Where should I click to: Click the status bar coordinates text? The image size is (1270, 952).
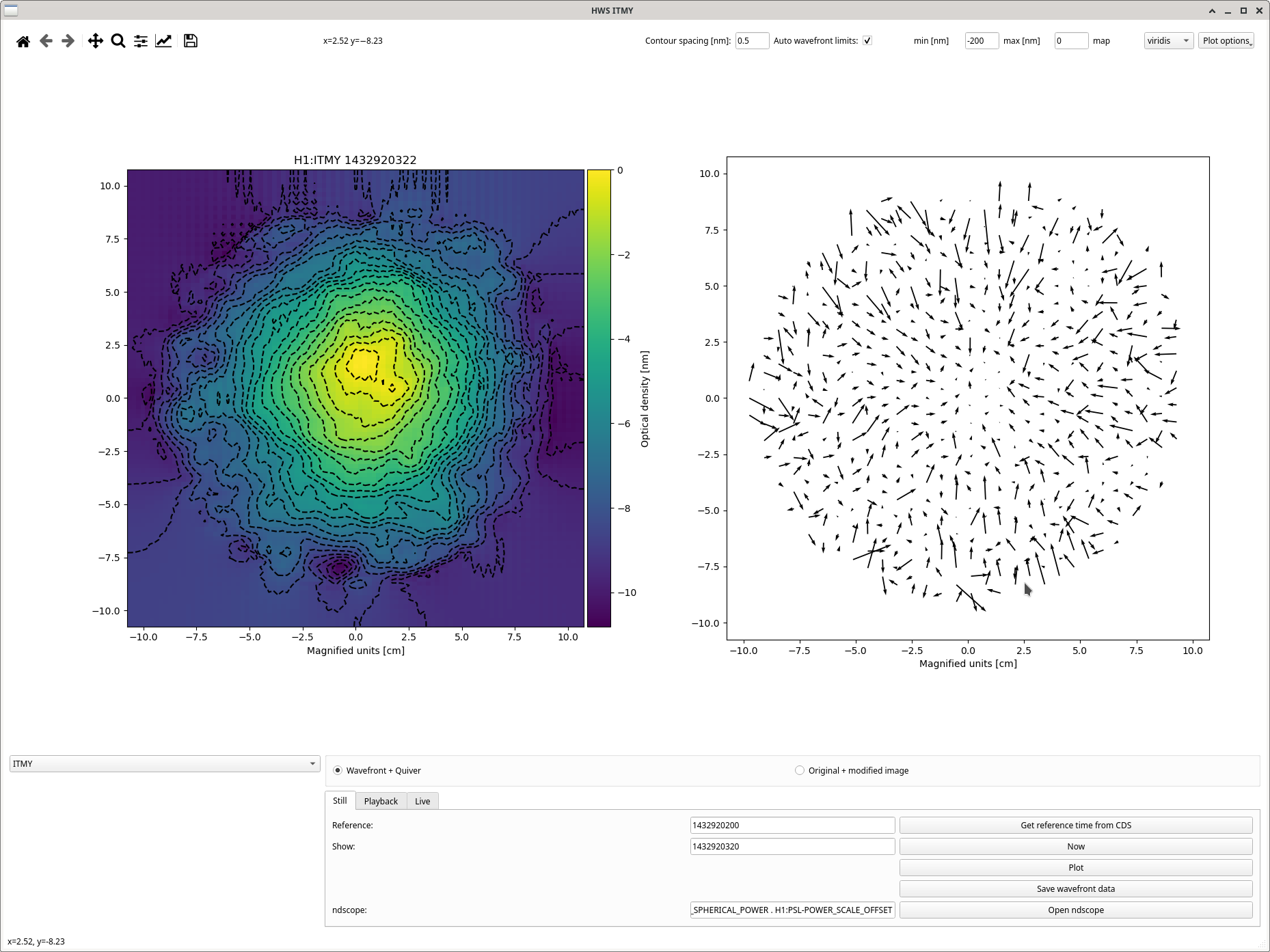(36, 941)
